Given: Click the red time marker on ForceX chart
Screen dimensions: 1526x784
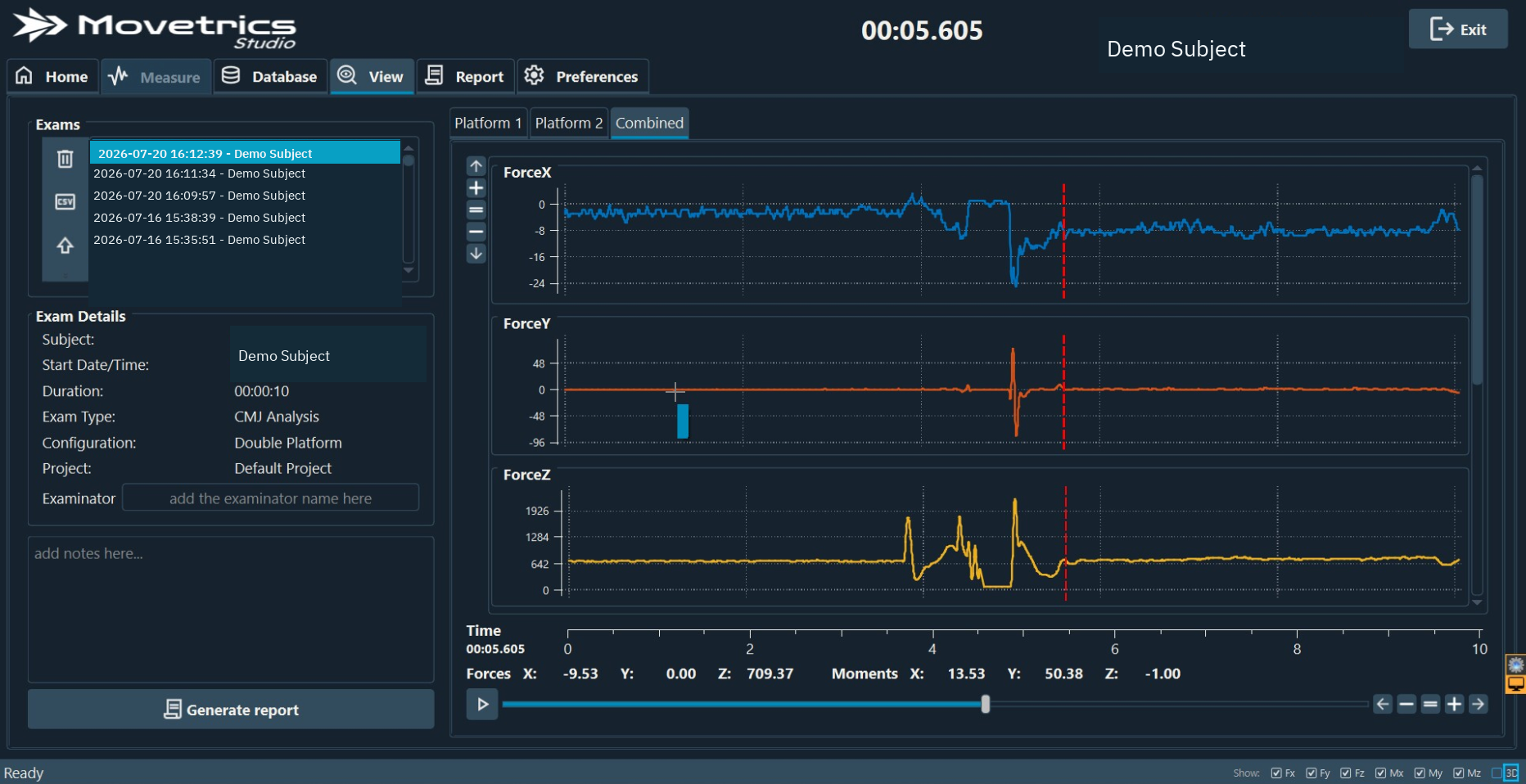Looking at the screenshot, I should [x=1063, y=241].
